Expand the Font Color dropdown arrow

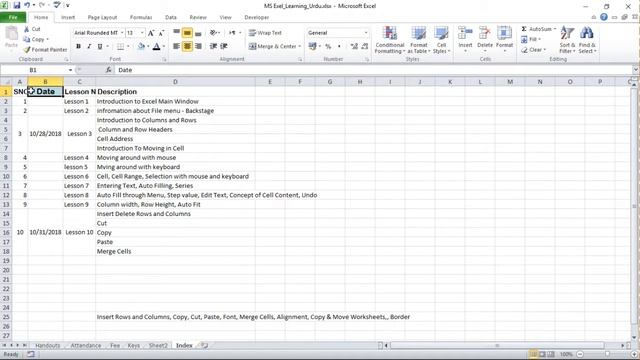163,47
